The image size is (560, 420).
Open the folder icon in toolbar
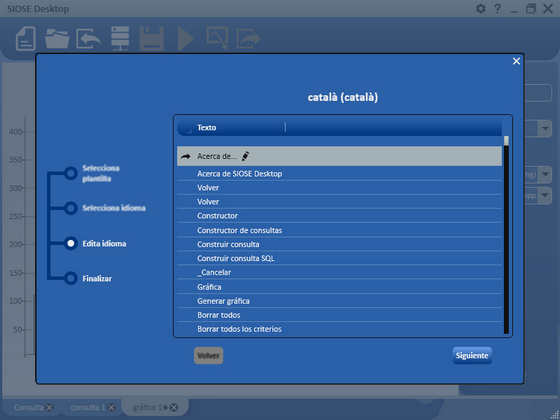coord(57,39)
